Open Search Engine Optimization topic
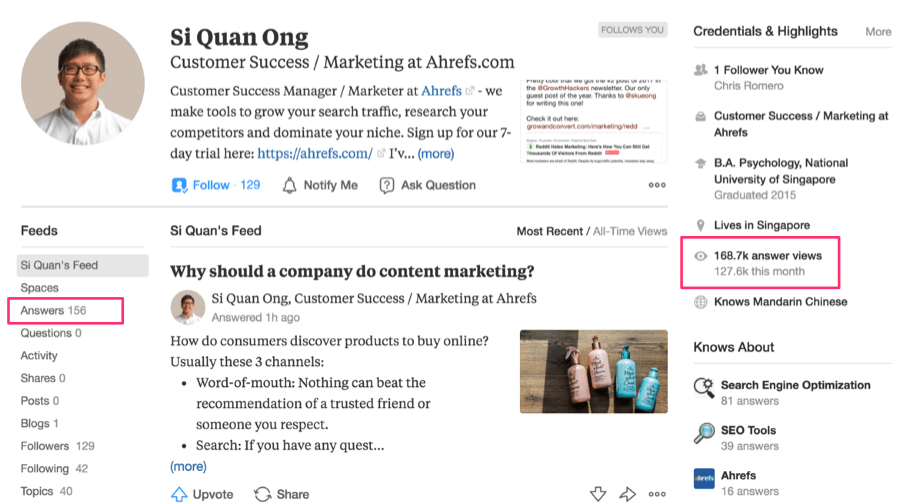 pyautogui.click(x=796, y=385)
